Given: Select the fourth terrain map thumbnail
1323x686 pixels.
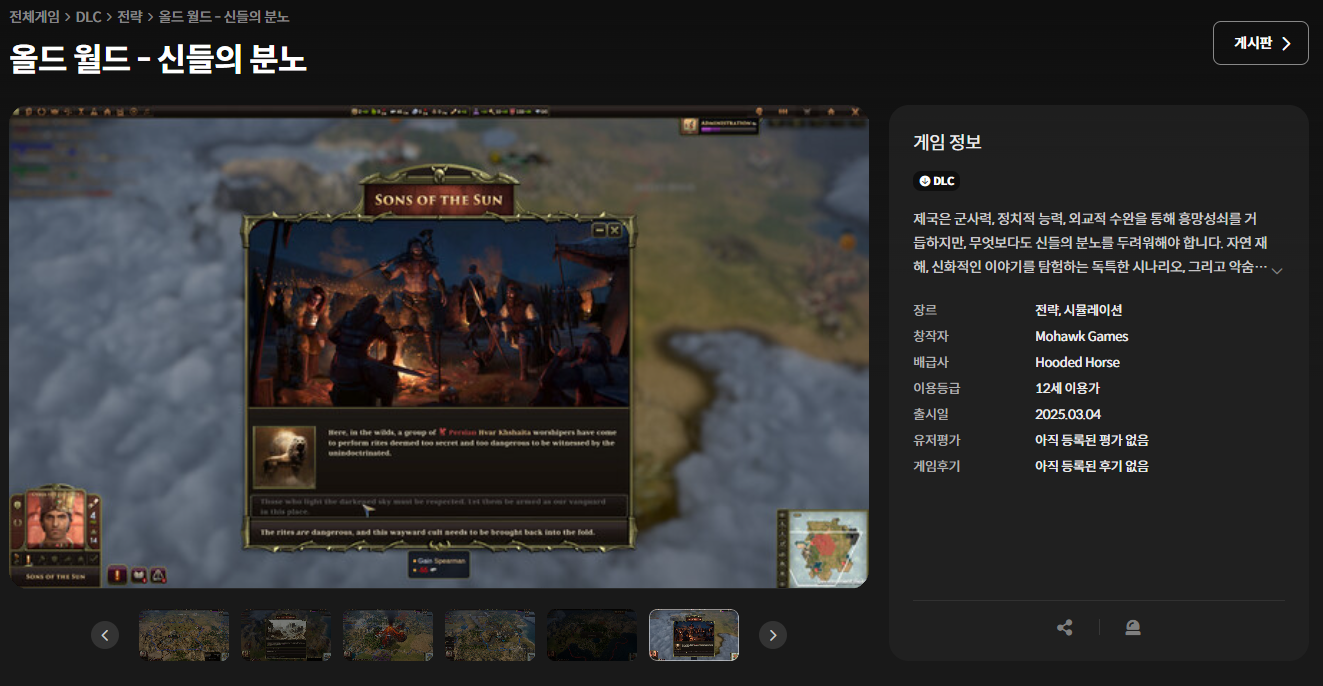Looking at the screenshot, I should [x=490, y=635].
